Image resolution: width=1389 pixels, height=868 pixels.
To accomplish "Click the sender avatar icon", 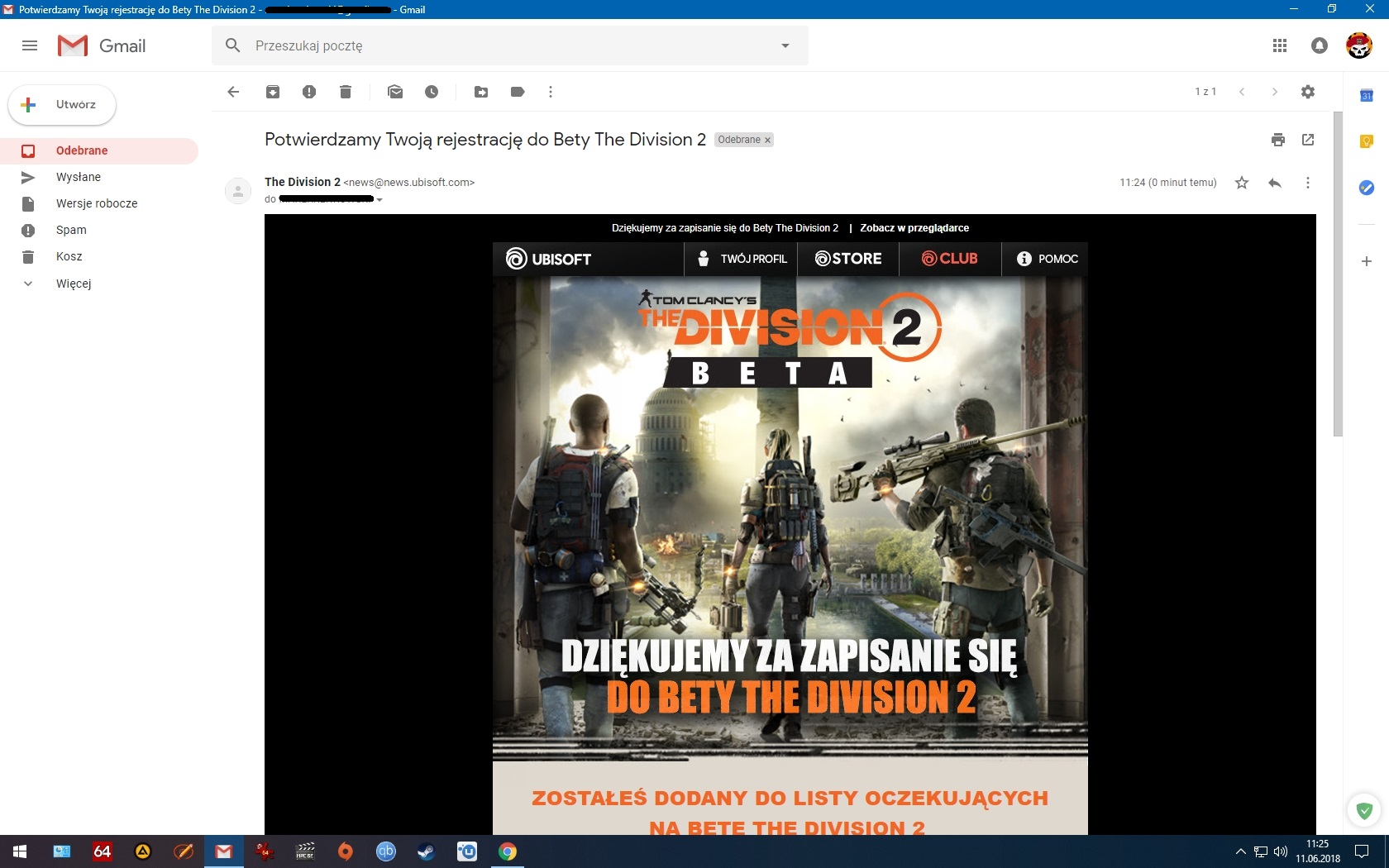I will pos(238,191).
